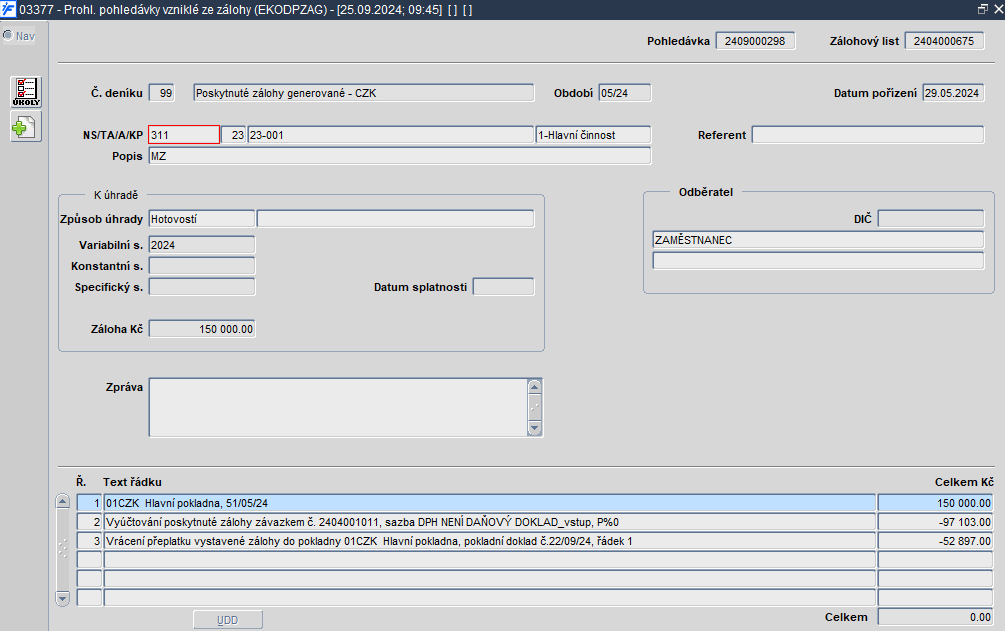This screenshot has width=1005, height=631.
Task: Click the Referent input field
Action: click(868, 135)
